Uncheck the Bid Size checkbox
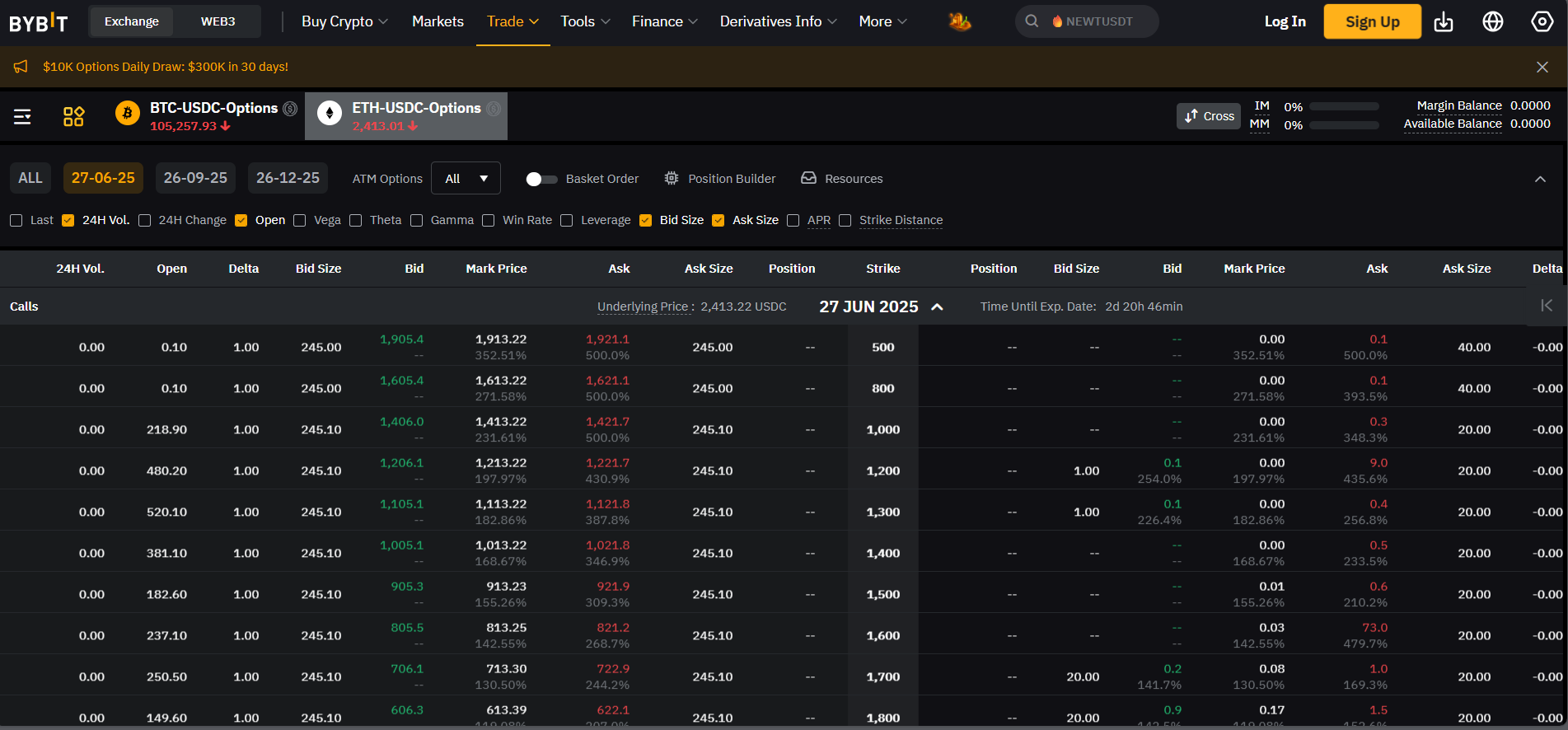This screenshot has width=1568, height=730. 646,220
